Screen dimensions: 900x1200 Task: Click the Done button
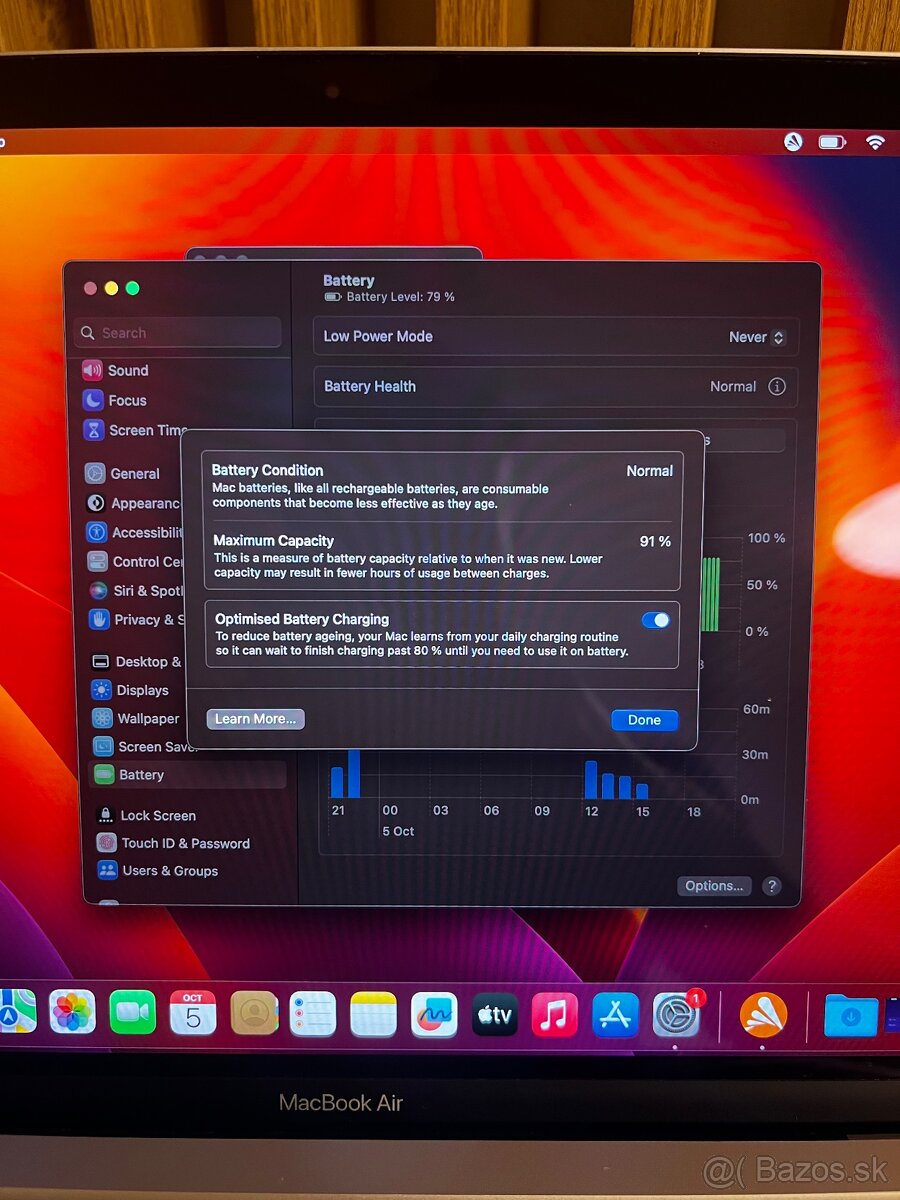tap(644, 720)
